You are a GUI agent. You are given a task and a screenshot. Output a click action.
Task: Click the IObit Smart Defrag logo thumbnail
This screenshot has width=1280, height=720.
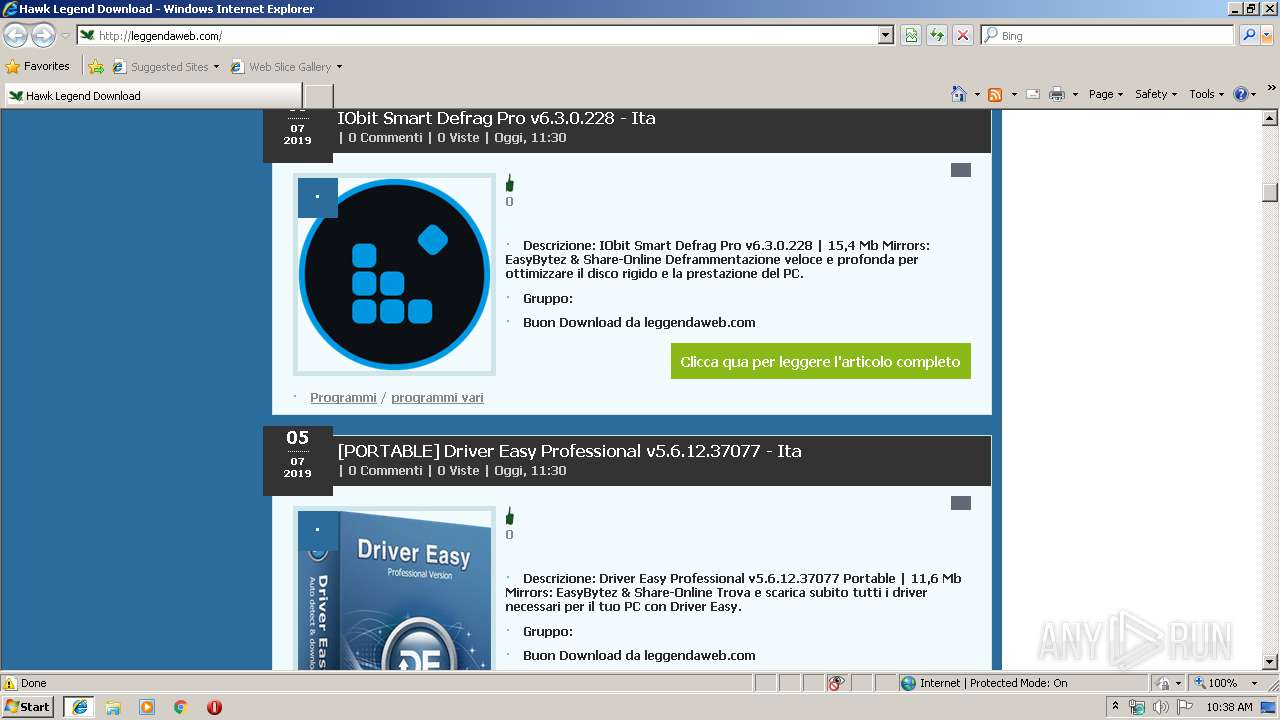pos(394,275)
